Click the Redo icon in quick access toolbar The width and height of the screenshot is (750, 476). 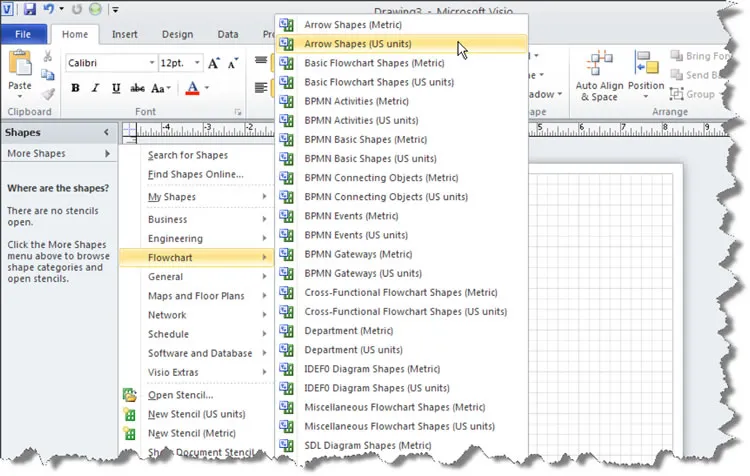(x=77, y=9)
